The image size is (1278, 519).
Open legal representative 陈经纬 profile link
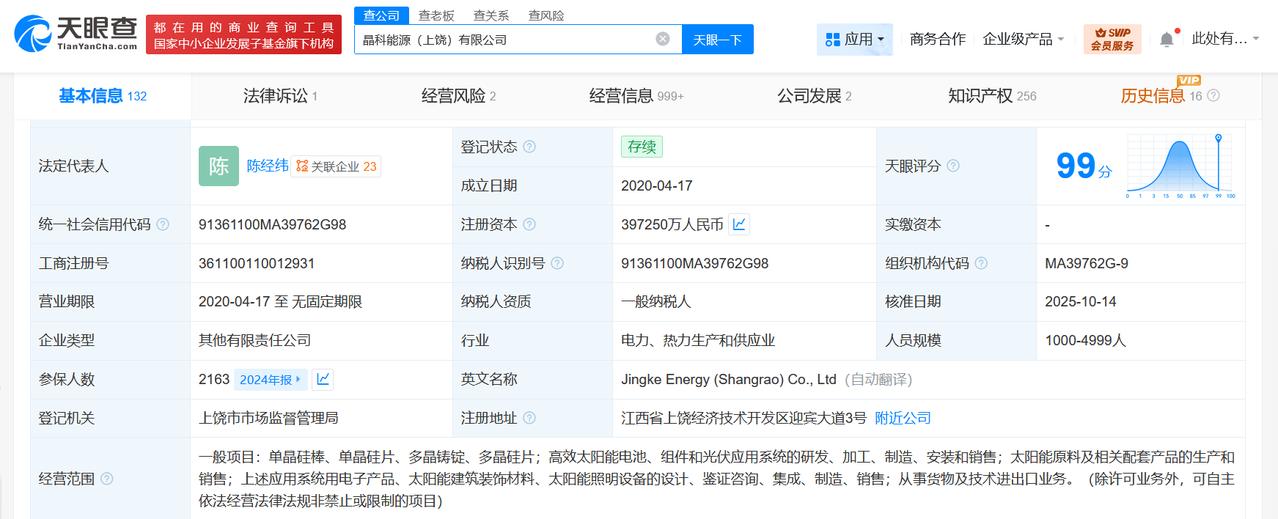click(x=267, y=166)
